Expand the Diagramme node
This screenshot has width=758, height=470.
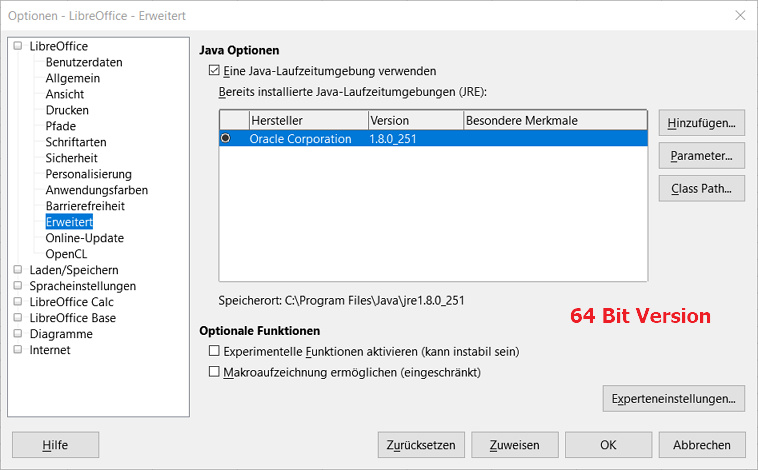(18, 334)
